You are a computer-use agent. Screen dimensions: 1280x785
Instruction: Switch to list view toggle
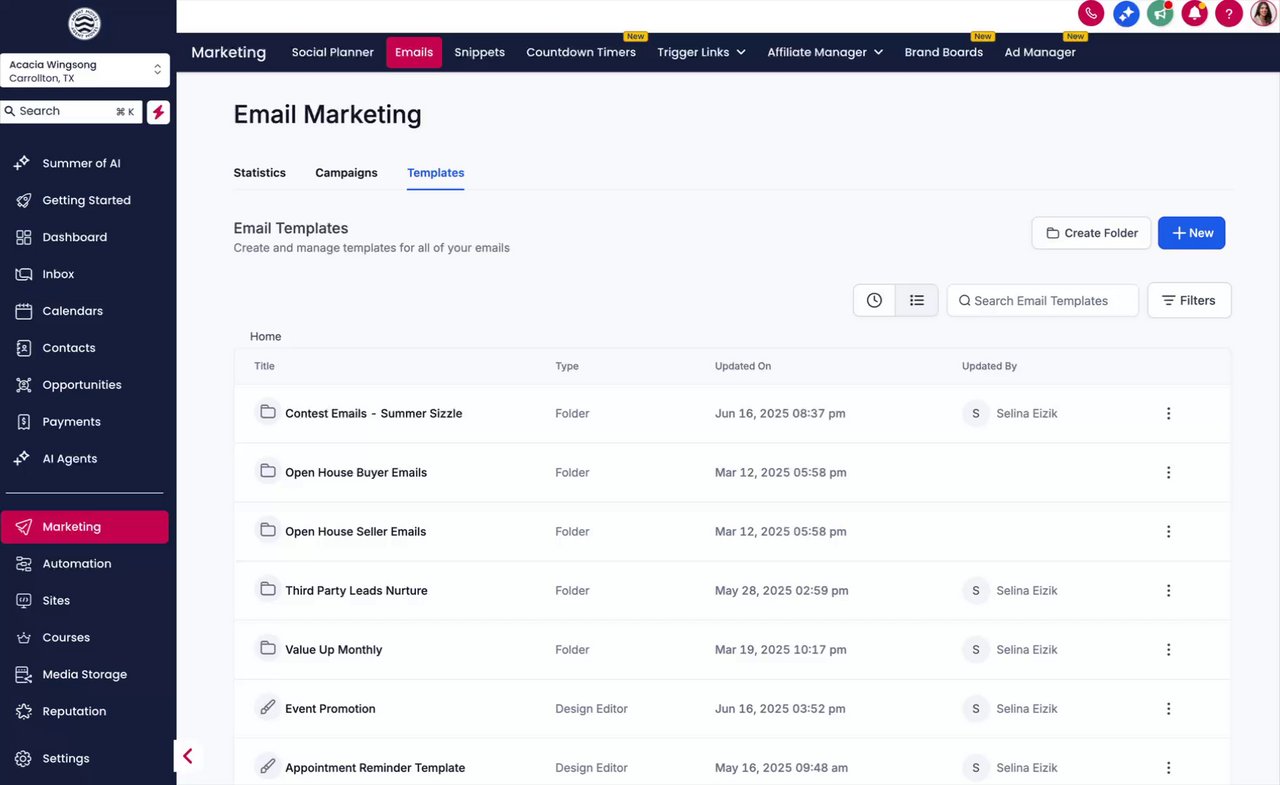point(917,300)
